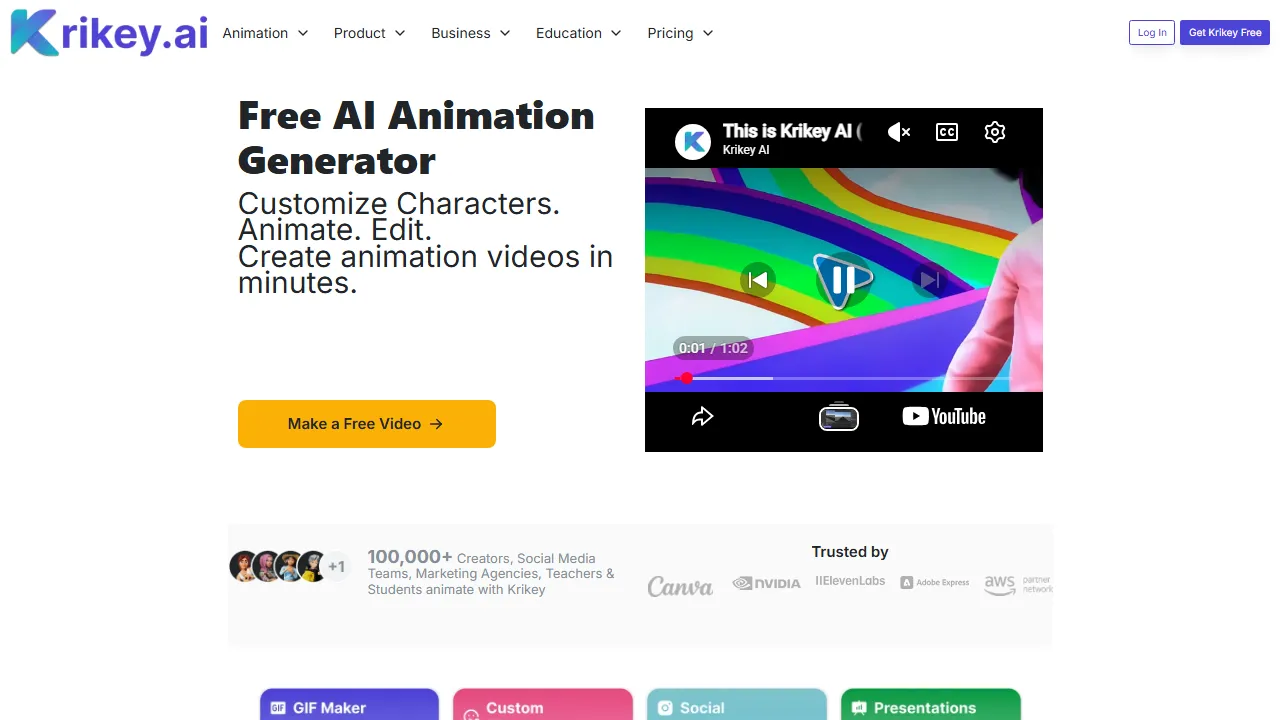
Task: Click the Log In button
Action: click(1152, 32)
